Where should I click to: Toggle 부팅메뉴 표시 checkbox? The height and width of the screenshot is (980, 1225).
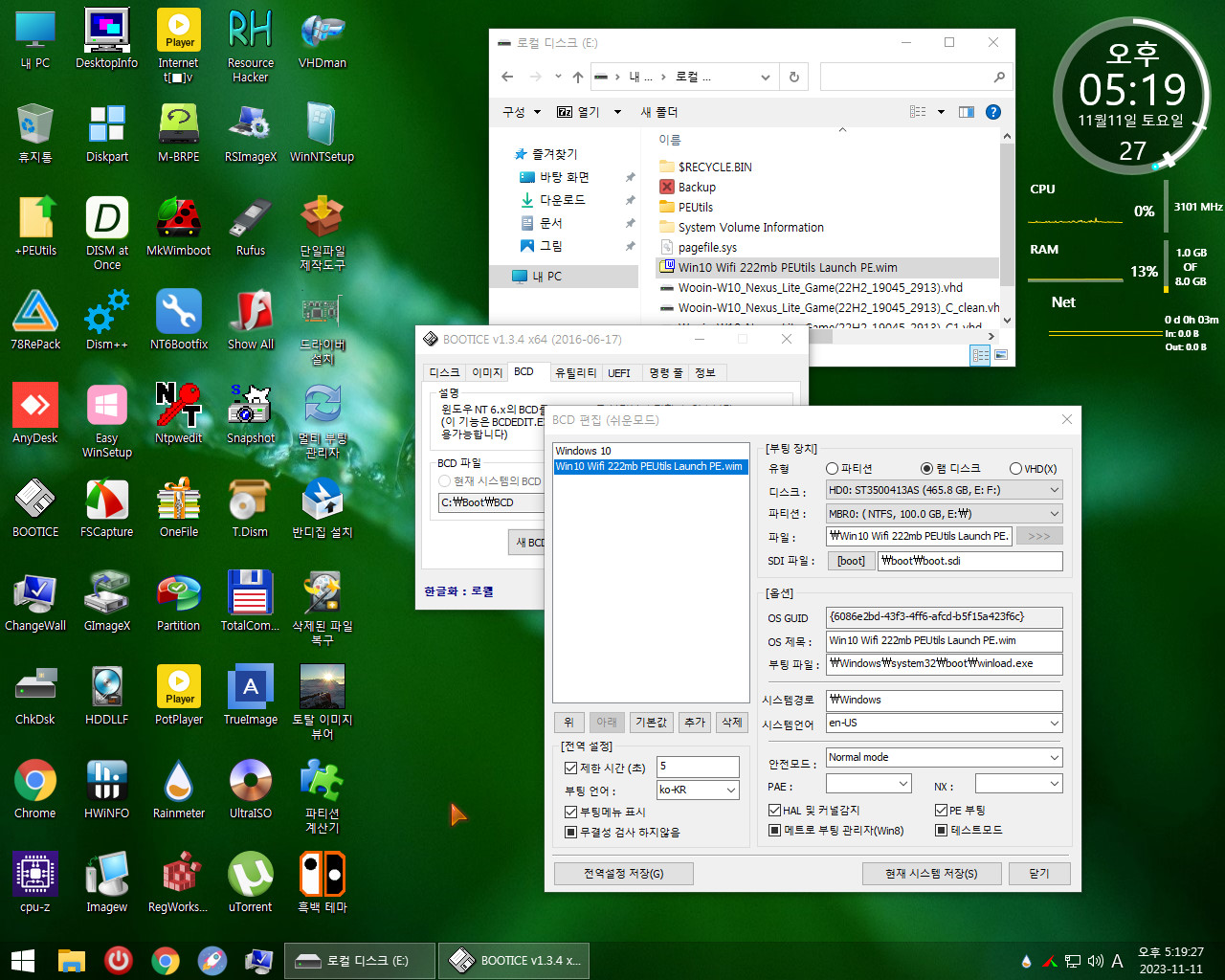click(570, 812)
